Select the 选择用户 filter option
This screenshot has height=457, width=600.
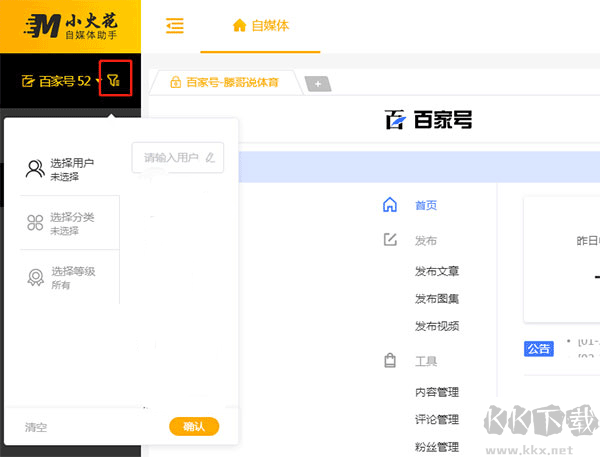[70, 169]
